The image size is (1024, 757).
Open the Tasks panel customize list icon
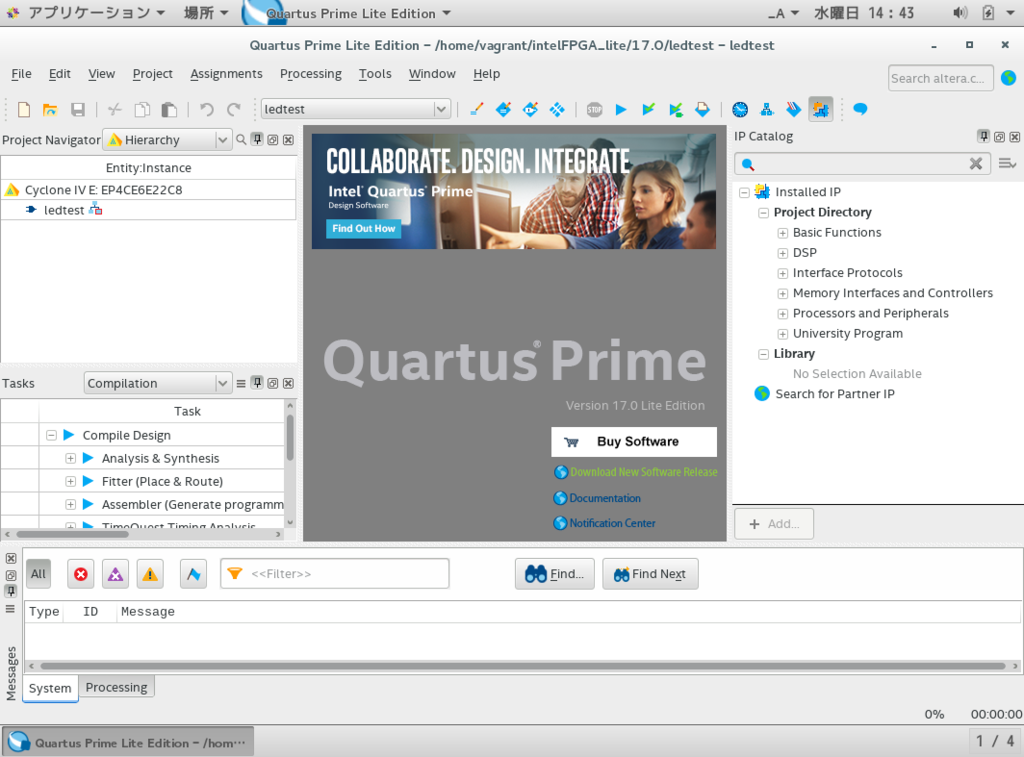click(241, 383)
